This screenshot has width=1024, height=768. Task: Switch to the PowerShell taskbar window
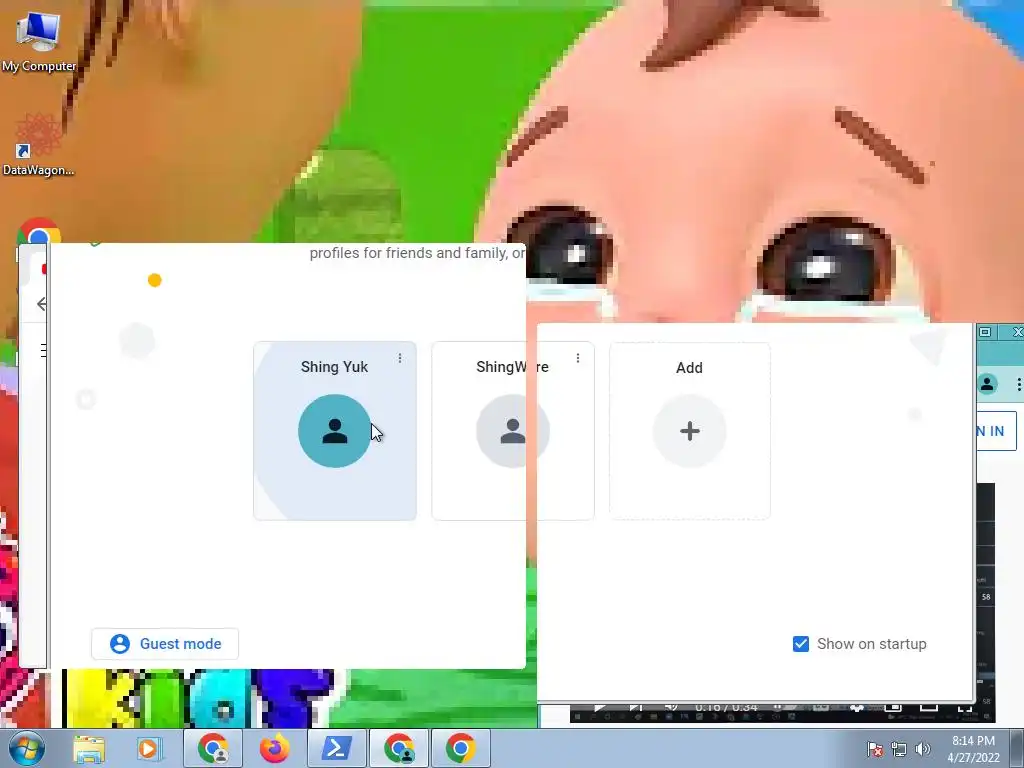[336, 748]
